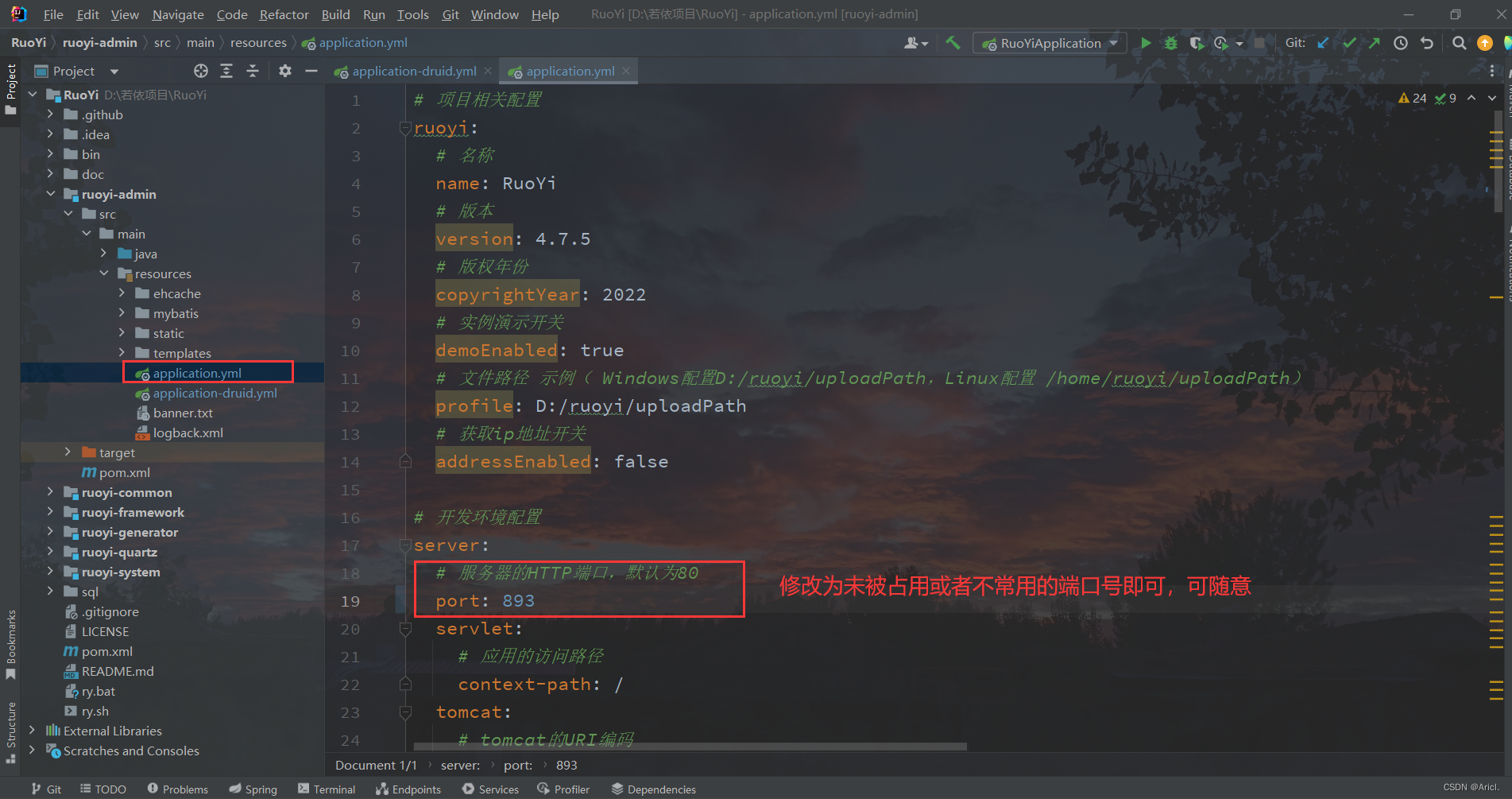Select opened file locate target icon
The width and height of the screenshot is (1512, 799).
click(201, 71)
